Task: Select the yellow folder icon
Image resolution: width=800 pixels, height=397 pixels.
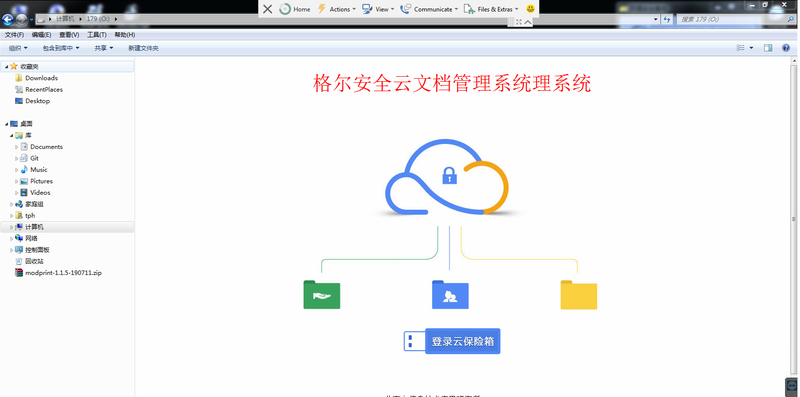Action: pyautogui.click(x=579, y=294)
